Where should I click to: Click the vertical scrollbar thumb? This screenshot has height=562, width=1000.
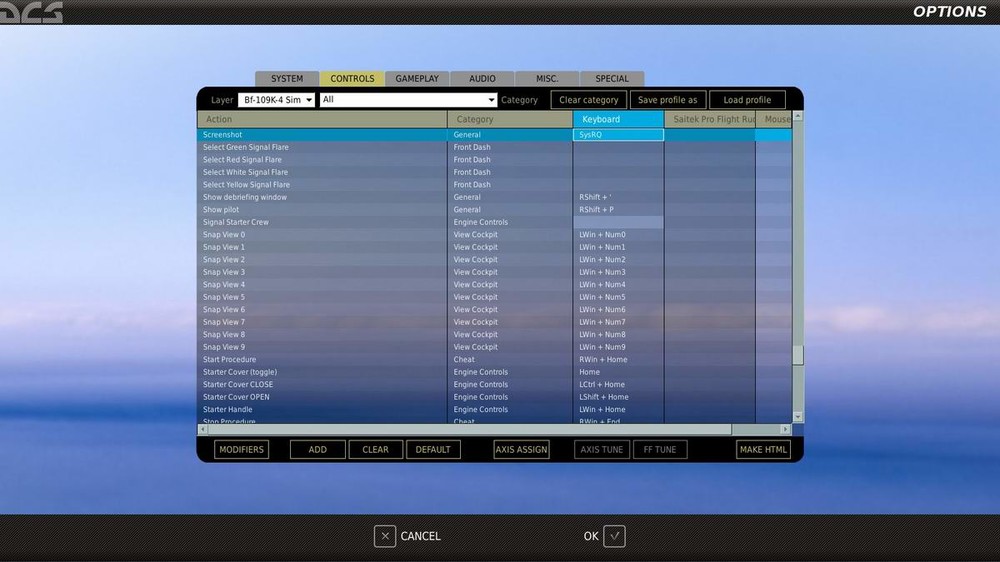coord(798,355)
